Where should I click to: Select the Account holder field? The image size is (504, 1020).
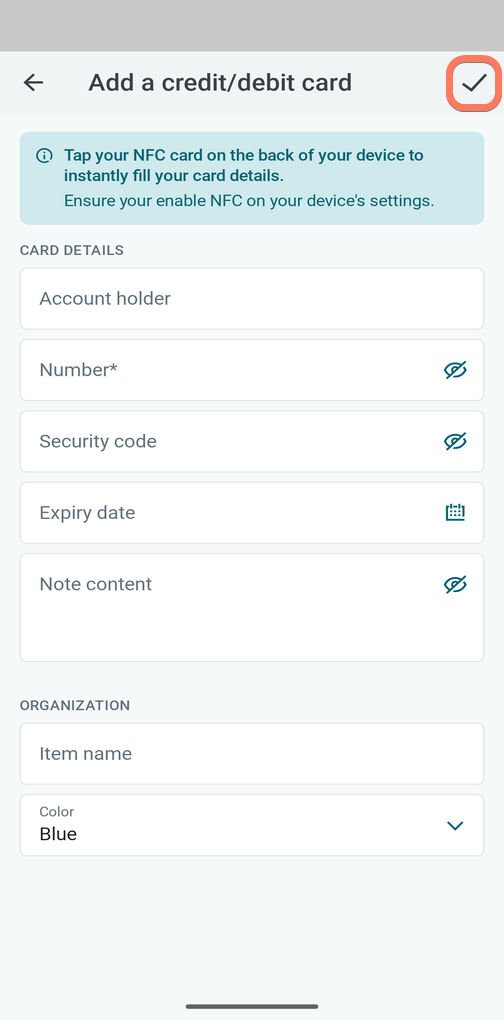click(252, 299)
